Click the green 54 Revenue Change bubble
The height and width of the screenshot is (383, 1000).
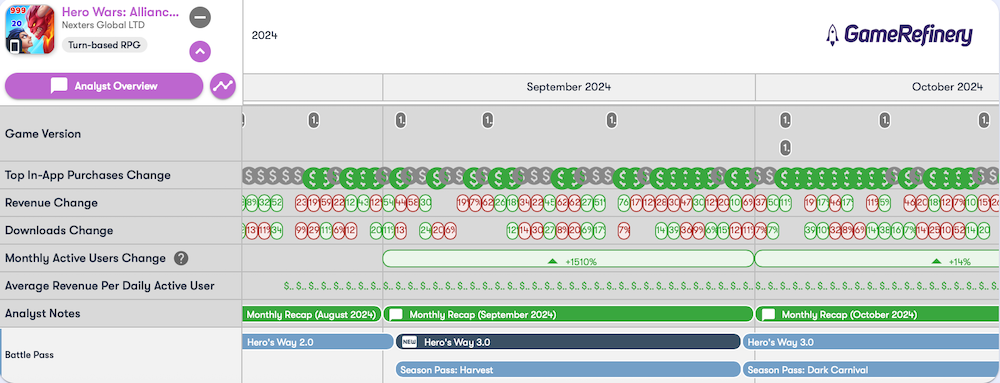[x=388, y=203]
